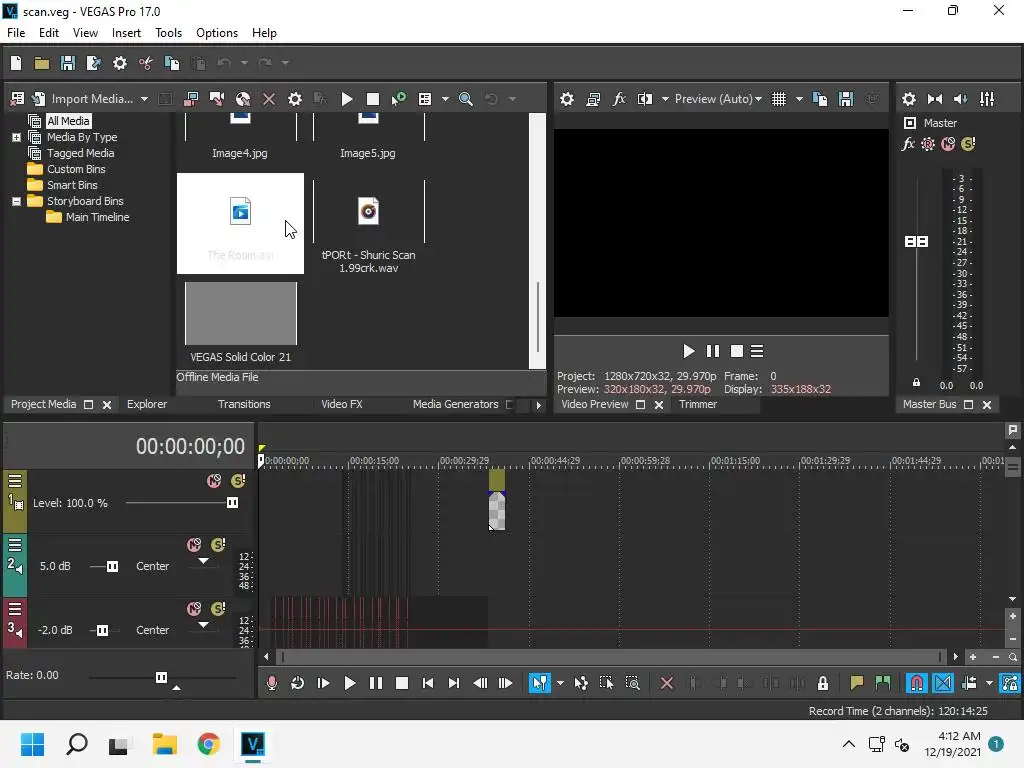The image size is (1024, 768).
Task: Open the File menu
Action: pos(16,33)
